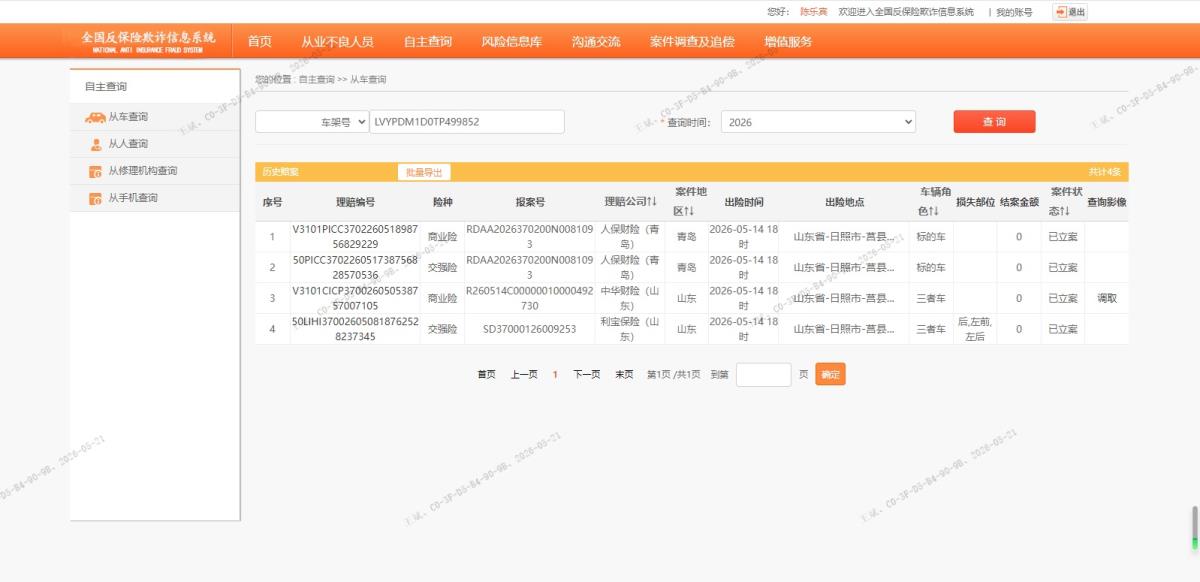Click 中华财险（山东） company cell
The height and width of the screenshot is (582, 1200).
pos(630,298)
